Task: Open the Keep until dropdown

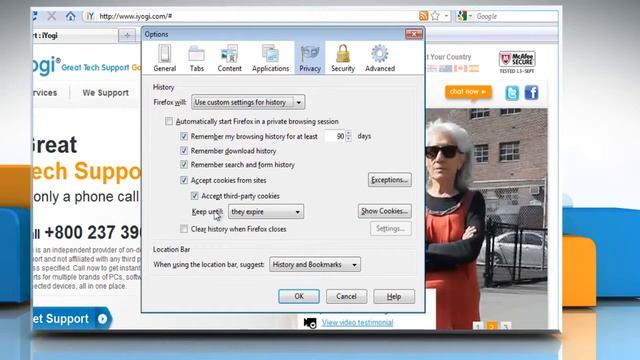Action: [266, 211]
